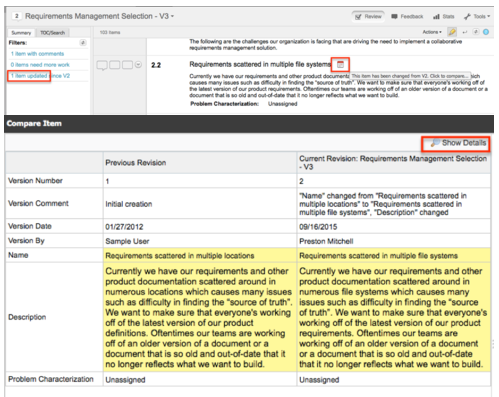499x397 pixels.
Task: Open the Stats view
Action: pyautogui.click(x=443, y=16)
